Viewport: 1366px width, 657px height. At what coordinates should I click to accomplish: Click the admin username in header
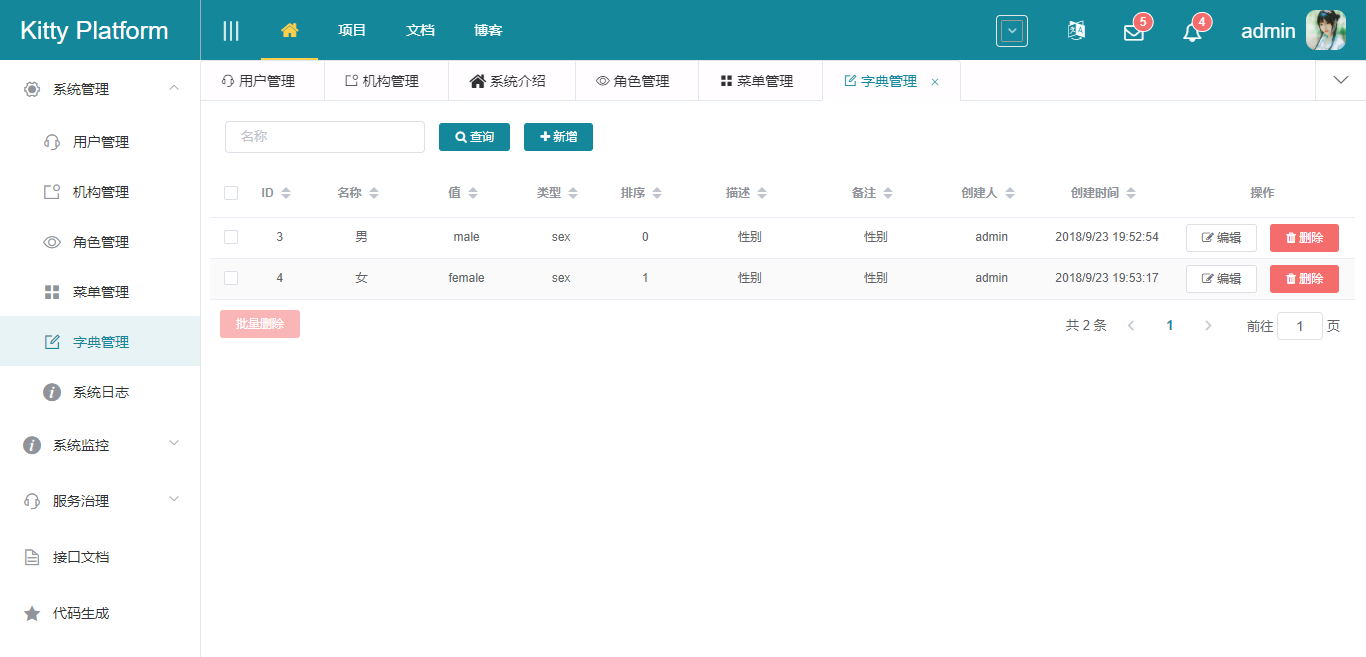[1268, 31]
